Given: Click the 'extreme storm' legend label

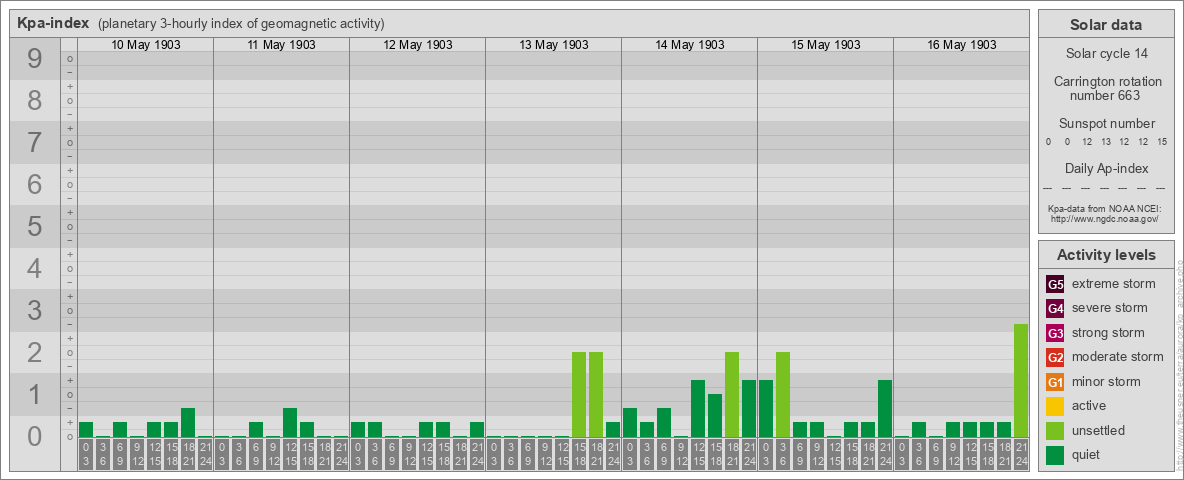Looking at the screenshot, I should click(1113, 284).
